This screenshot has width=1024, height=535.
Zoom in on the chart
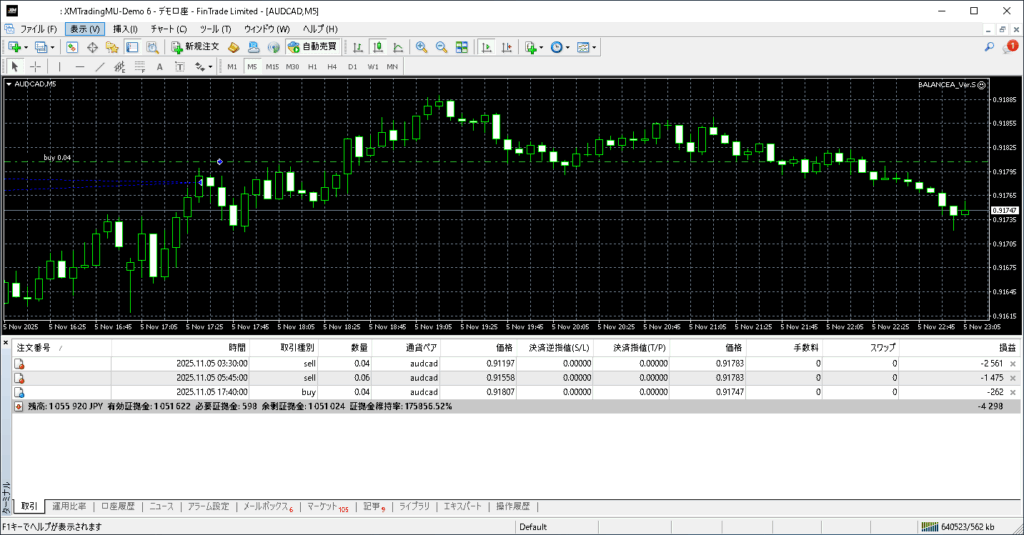pos(421,47)
